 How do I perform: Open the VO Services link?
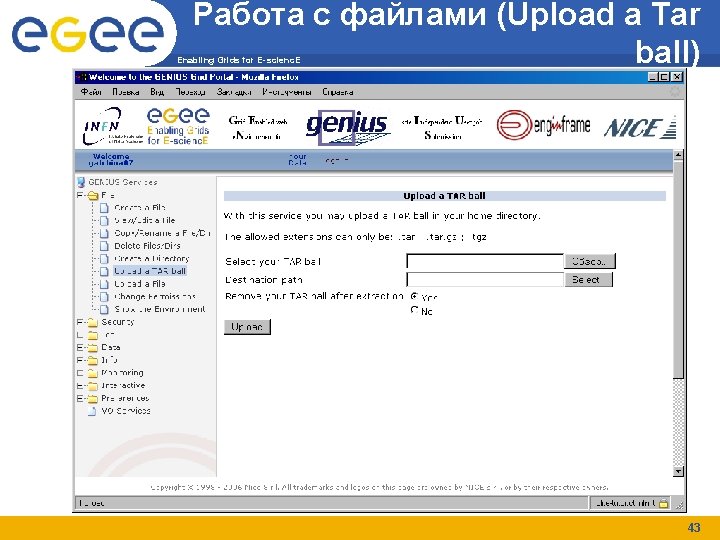[126, 411]
